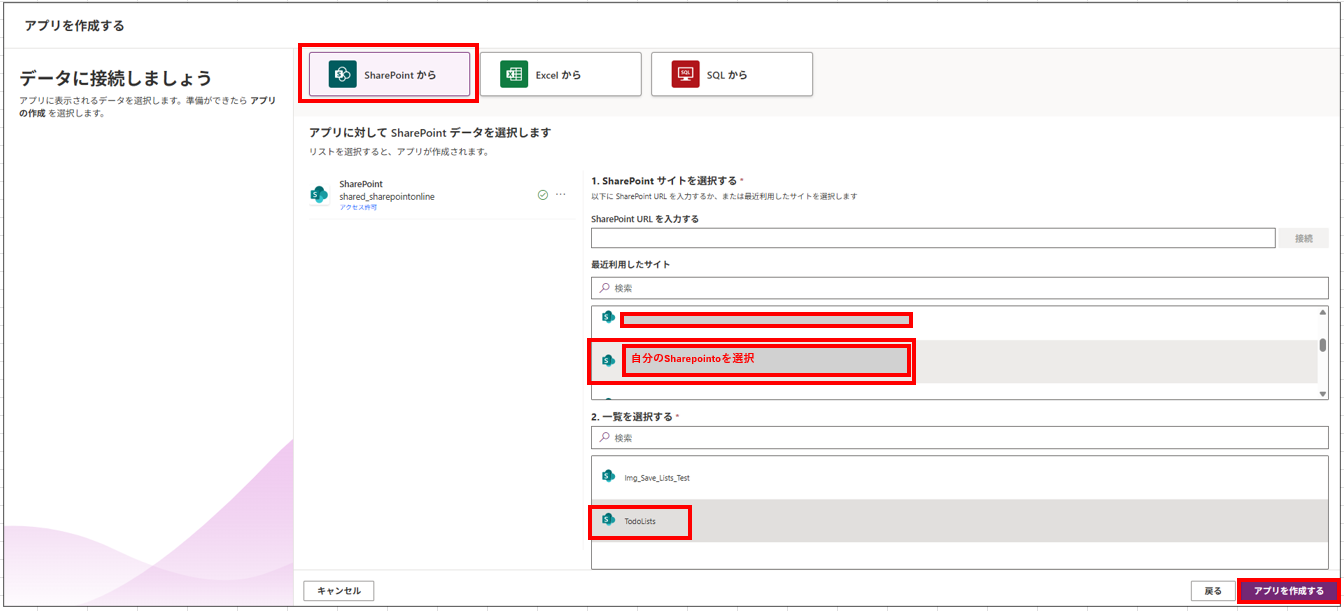Click the 戻る button

[1212, 591]
